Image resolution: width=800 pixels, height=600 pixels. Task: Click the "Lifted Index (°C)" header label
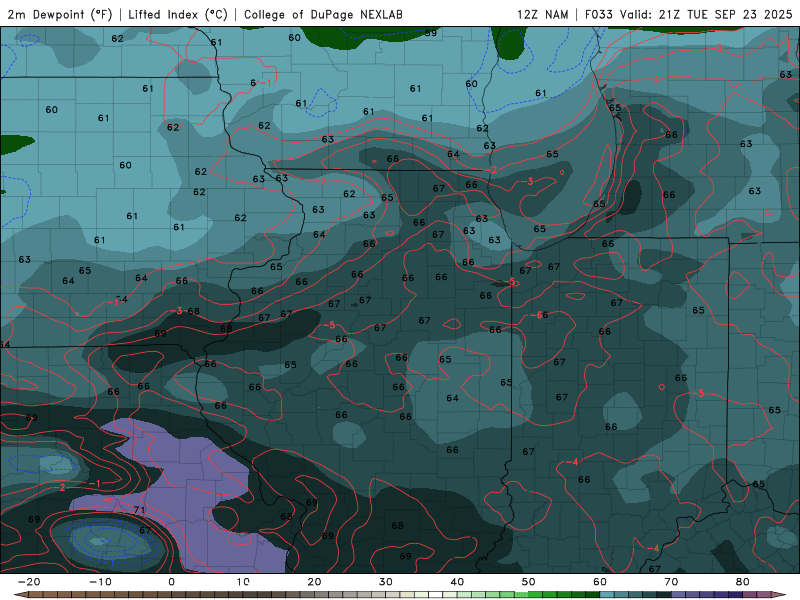178,14
